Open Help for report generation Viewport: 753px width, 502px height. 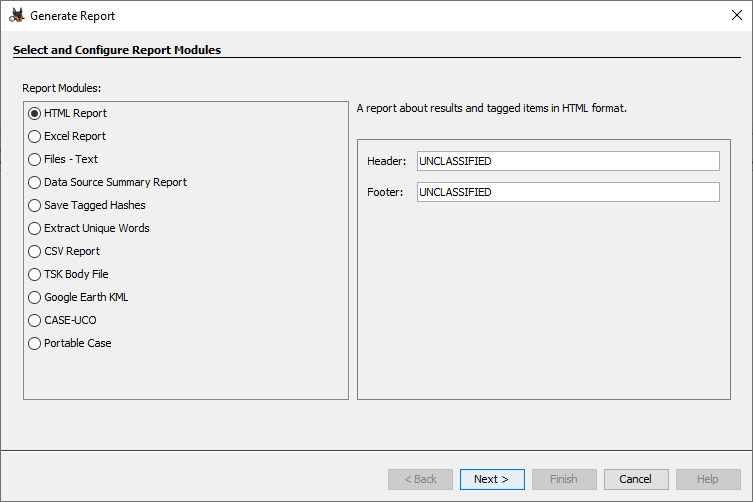[x=708, y=479]
